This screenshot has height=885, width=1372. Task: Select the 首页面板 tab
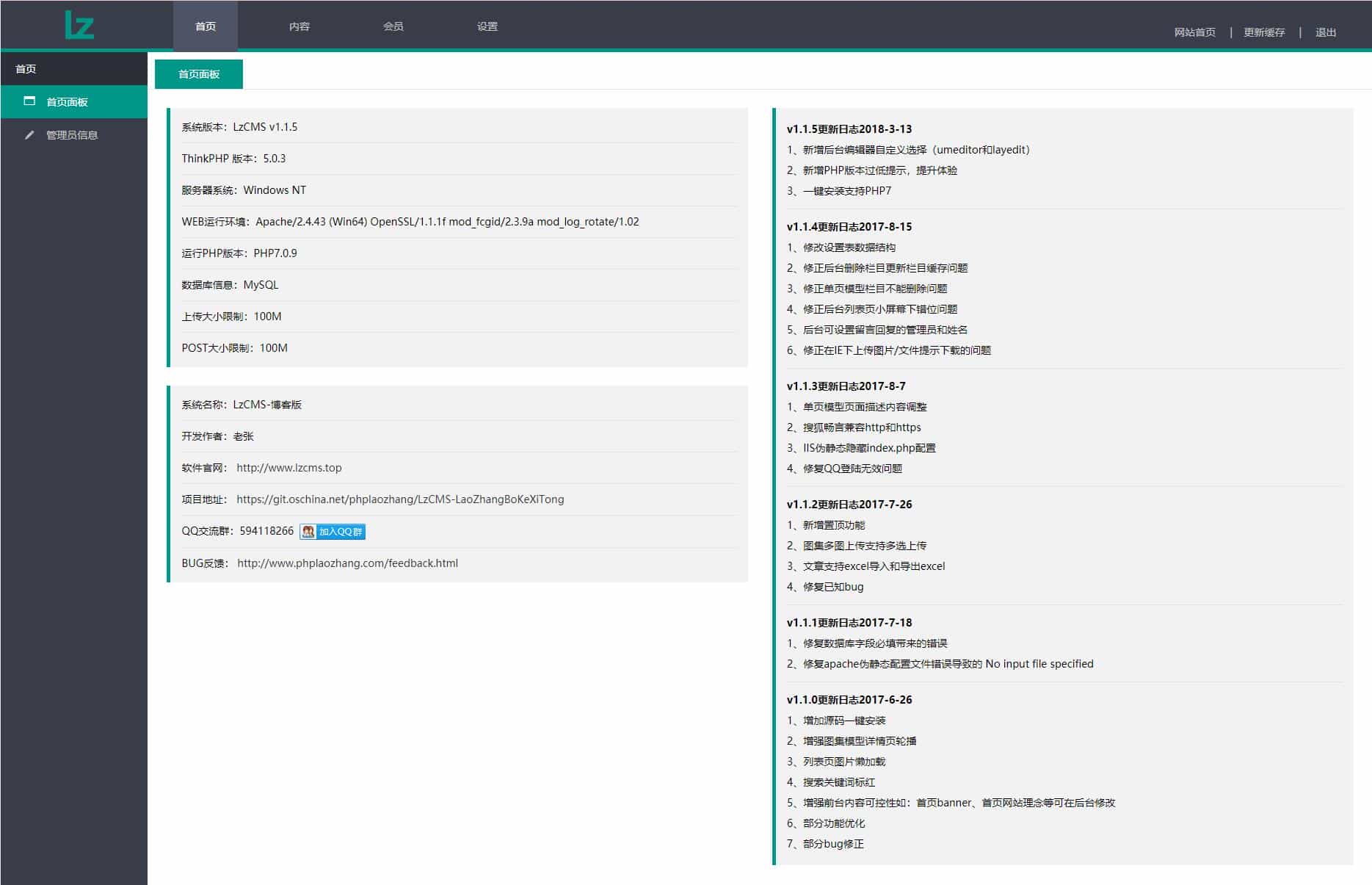click(199, 74)
